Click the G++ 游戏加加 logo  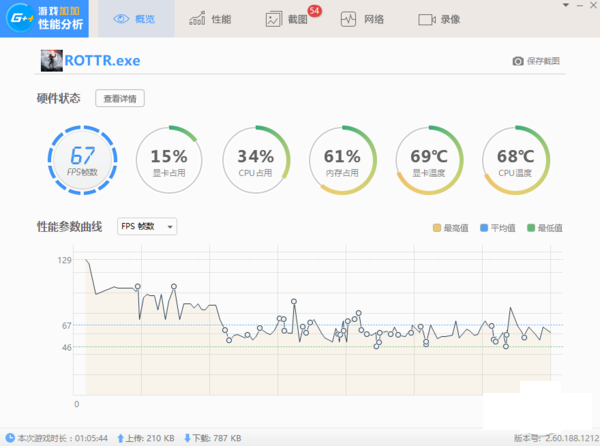[44, 18]
